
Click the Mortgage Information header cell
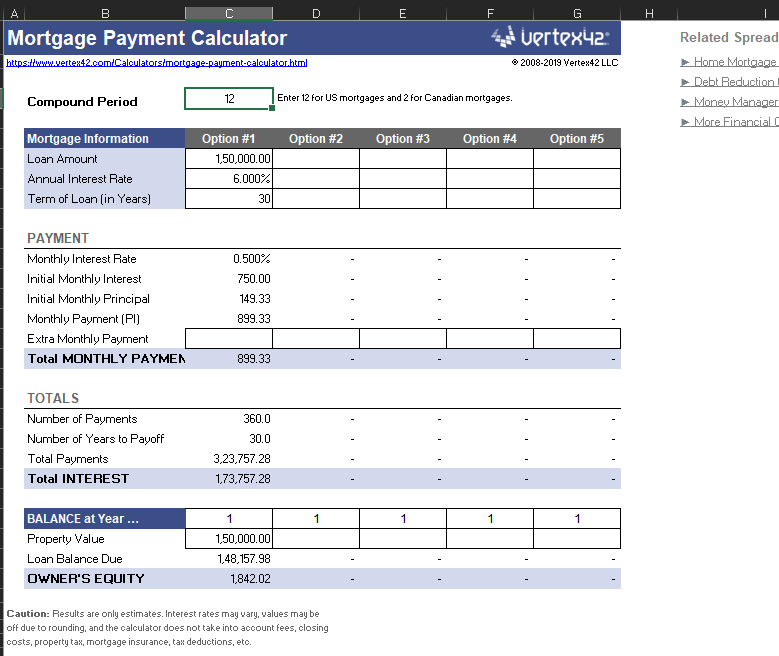coord(105,138)
